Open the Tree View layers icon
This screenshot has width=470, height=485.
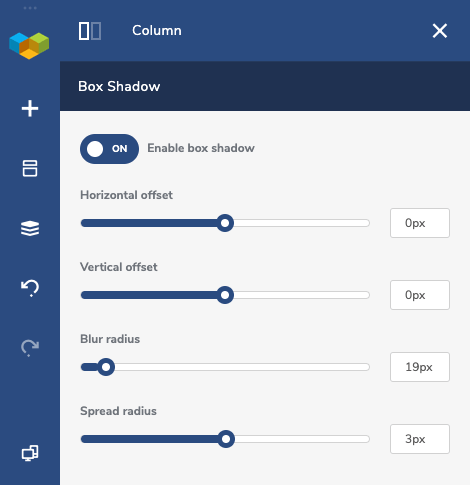point(30,228)
